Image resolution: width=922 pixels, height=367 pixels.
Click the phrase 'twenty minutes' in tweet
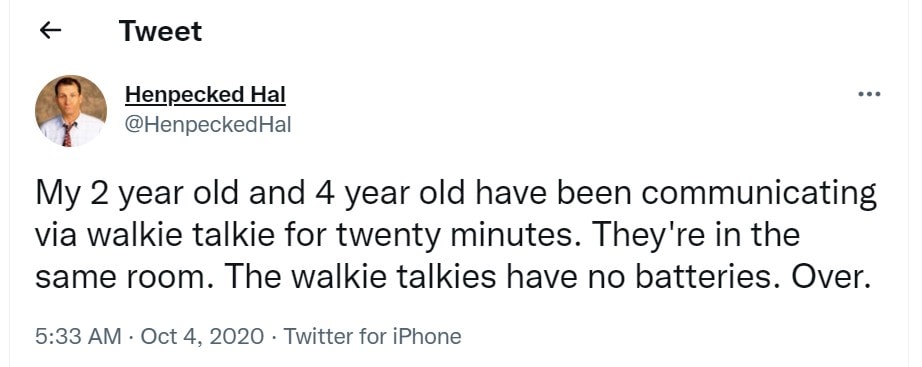(462, 236)
